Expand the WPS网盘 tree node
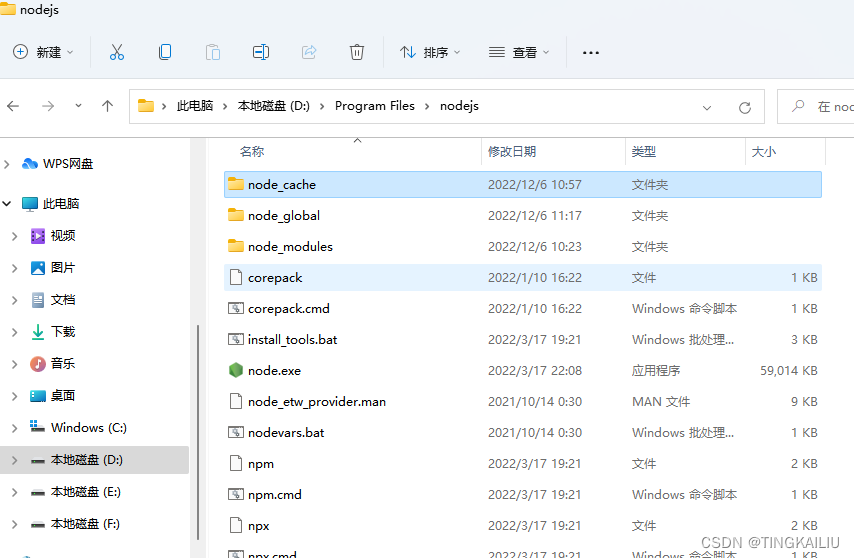The width and height of the screenshot is (854, 558). pos(7,164)
